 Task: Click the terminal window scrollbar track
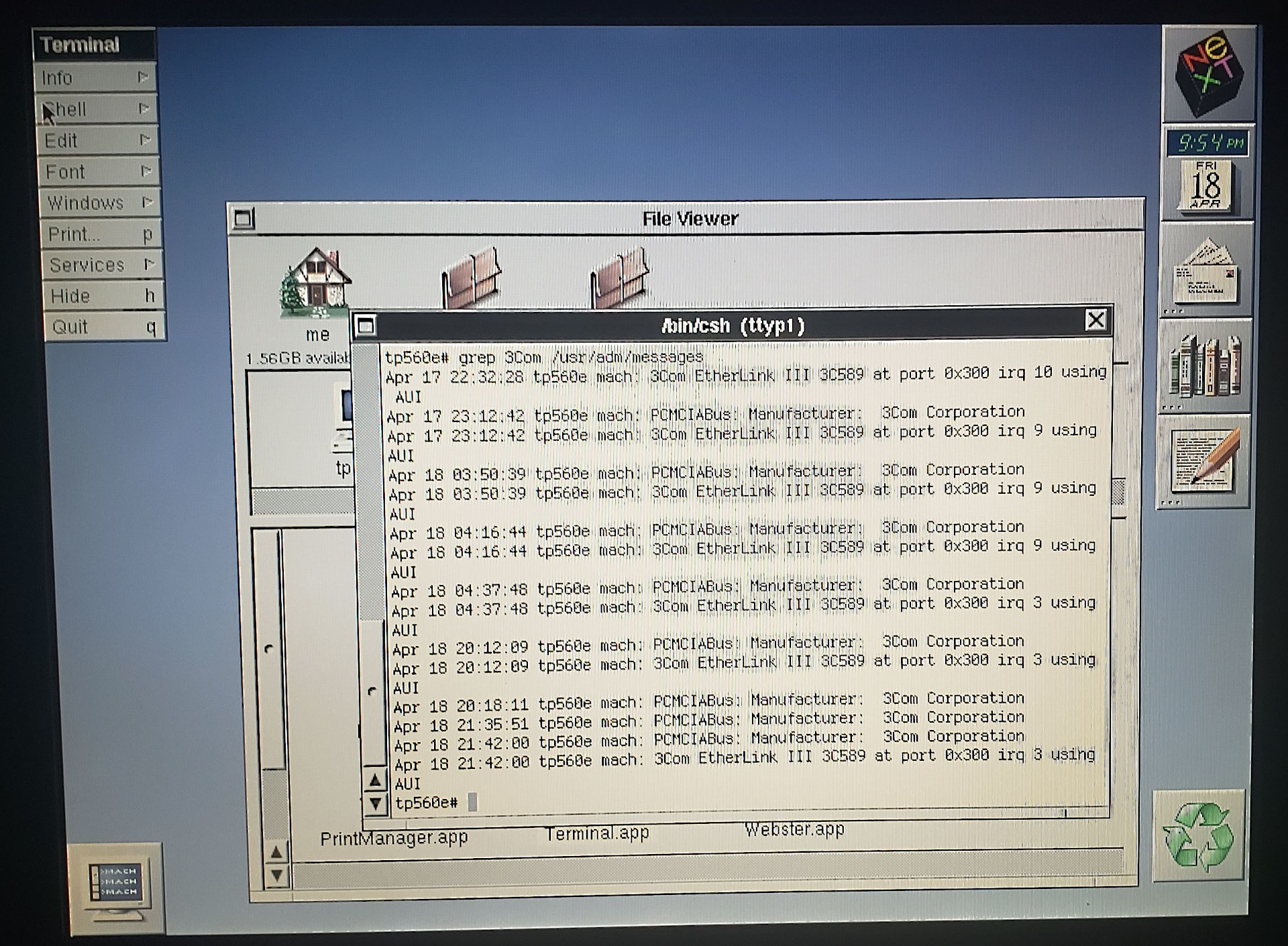click(x=371, y=556)
